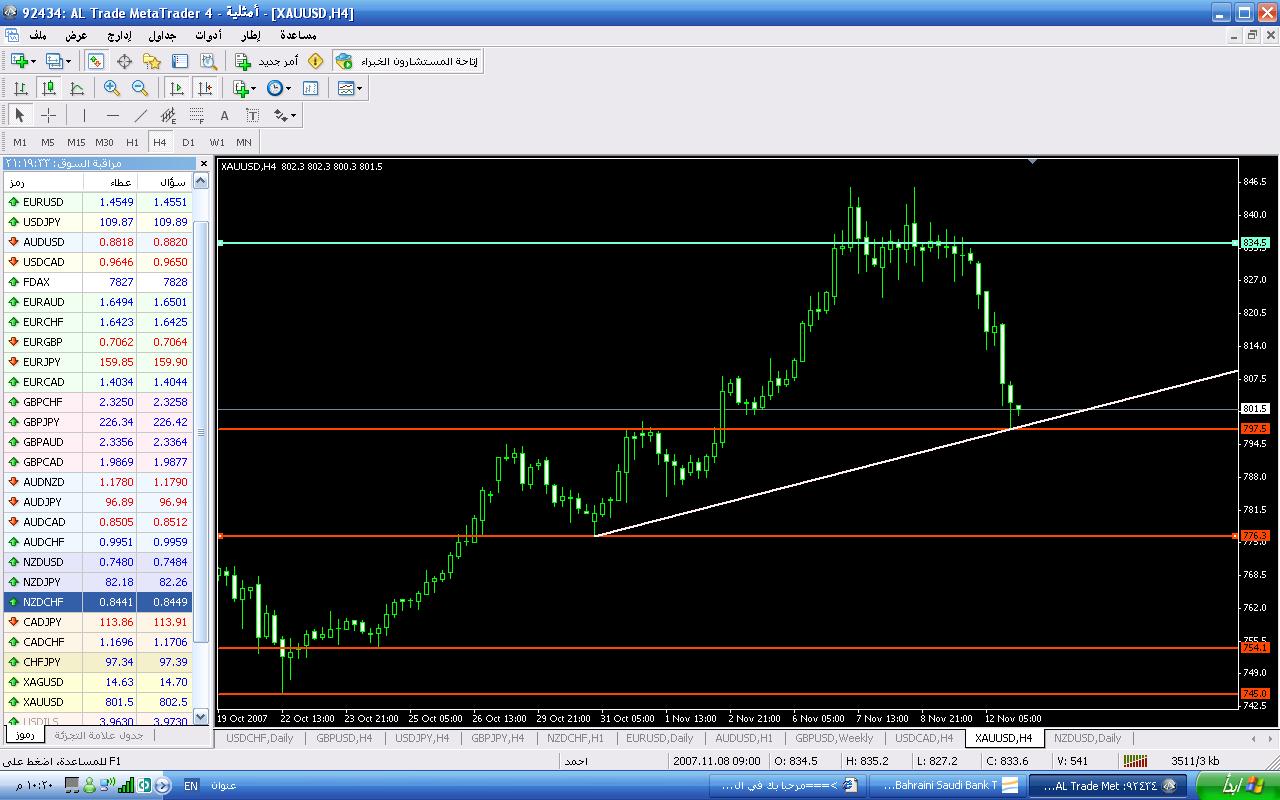This screenshot has height=800, width=1280.
Task: Switch chart to candlestick mode
Action: click(48, 88)
